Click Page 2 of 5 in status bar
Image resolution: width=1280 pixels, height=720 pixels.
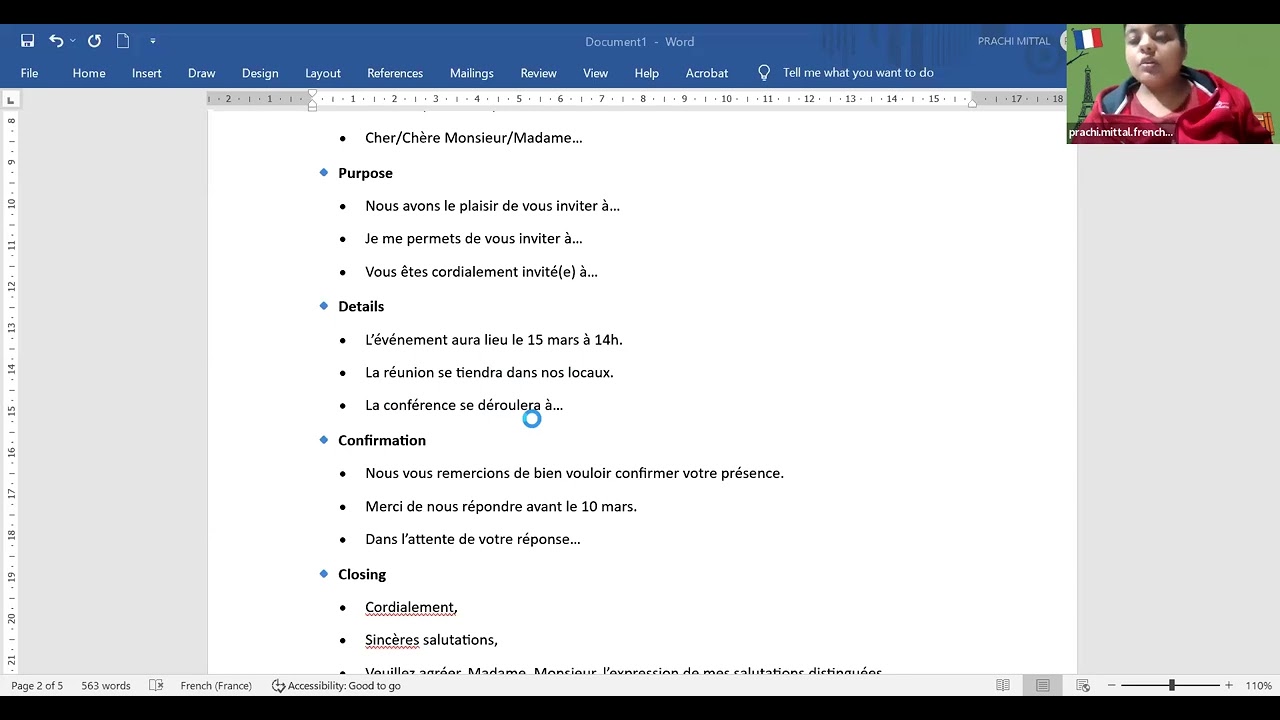[x=37, y=686]
